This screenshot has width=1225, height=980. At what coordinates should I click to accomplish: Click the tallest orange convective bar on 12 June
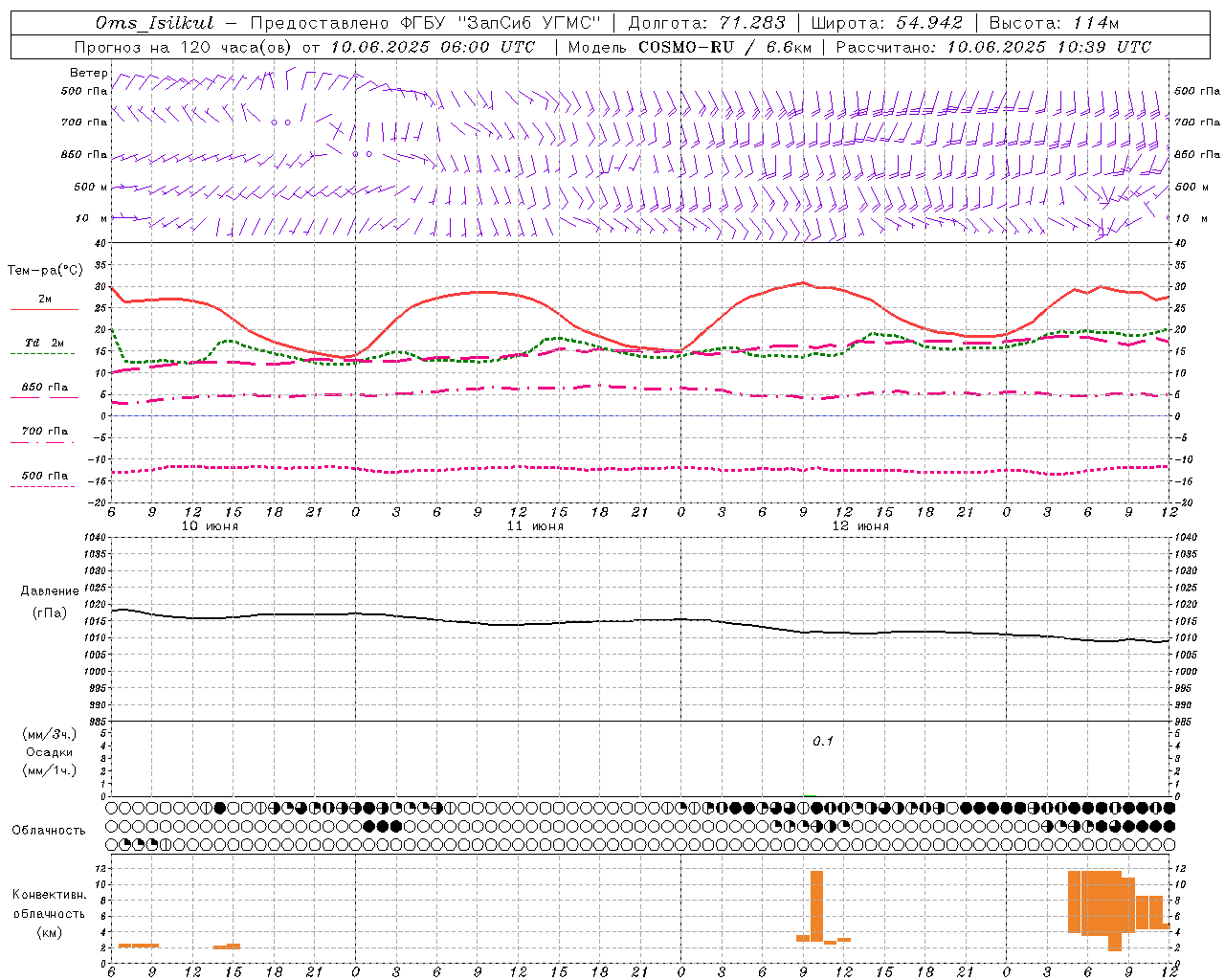(x=816, y=905)
